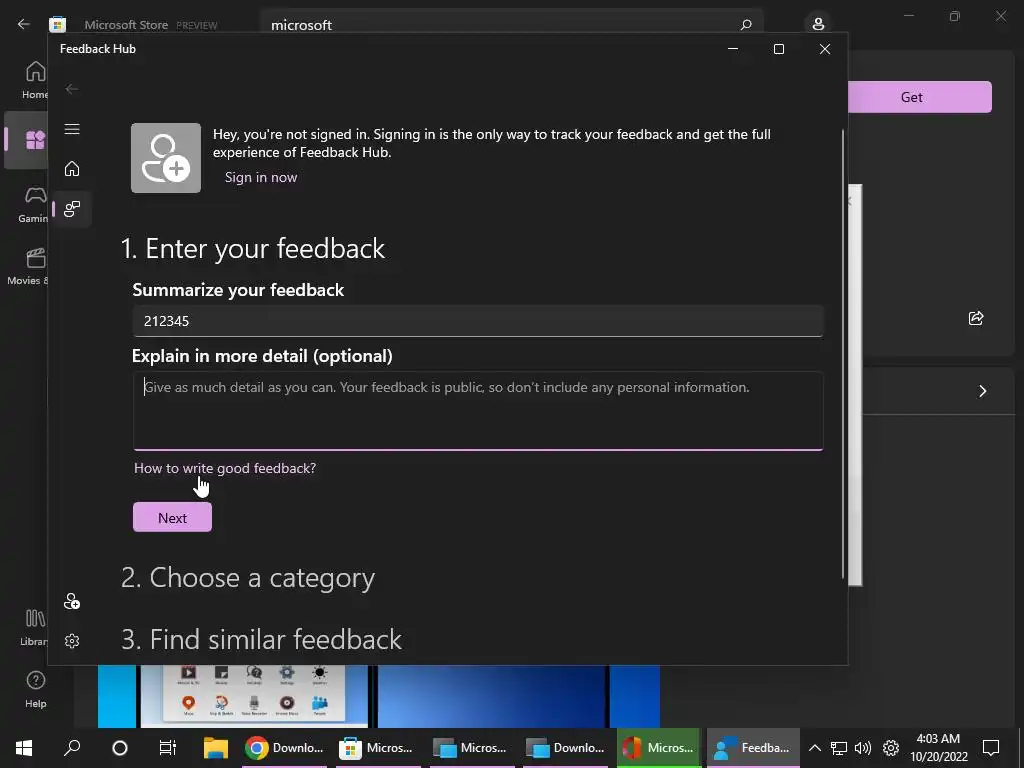Click the blue screenshot thumbnail in Store
This screenshot has height=768, width=1024.
tap(491, 696)
